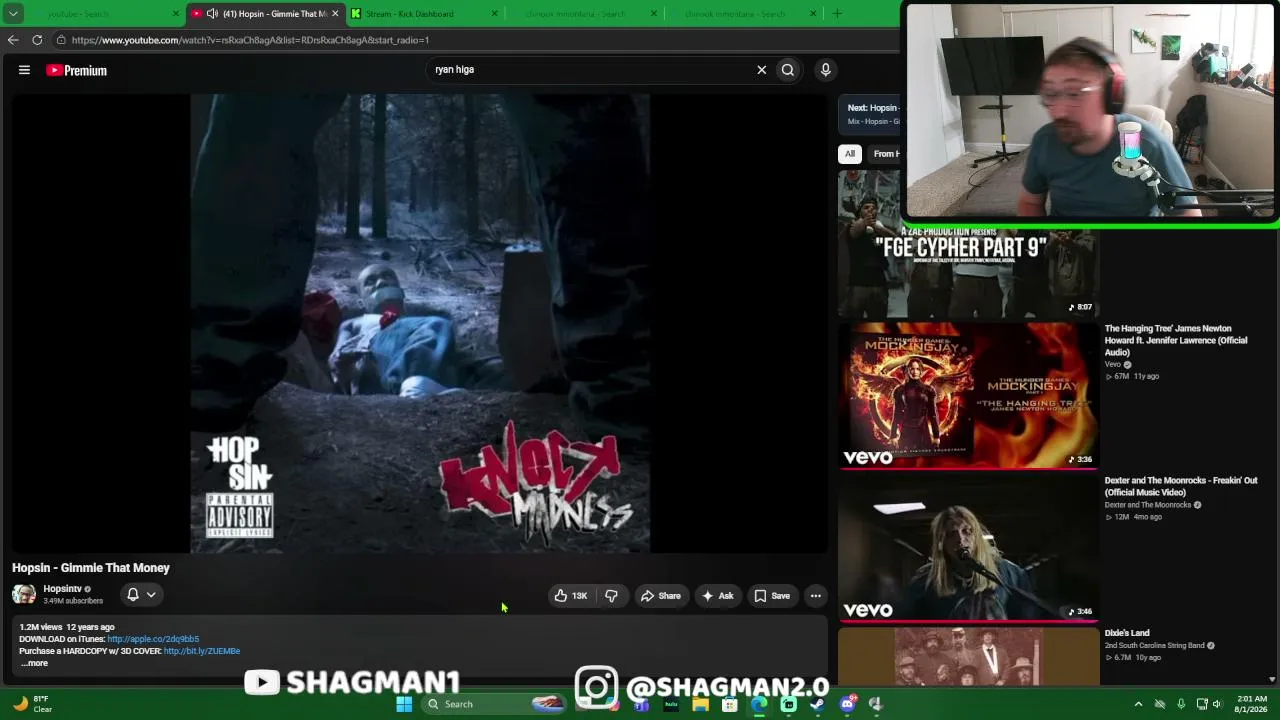Show hidden system tray icons chevron
The image size is (1280, 720).
point(1138,704)
